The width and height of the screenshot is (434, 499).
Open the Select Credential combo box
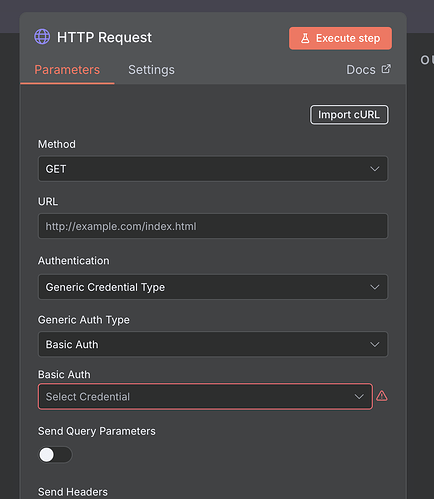coord(205,397)
